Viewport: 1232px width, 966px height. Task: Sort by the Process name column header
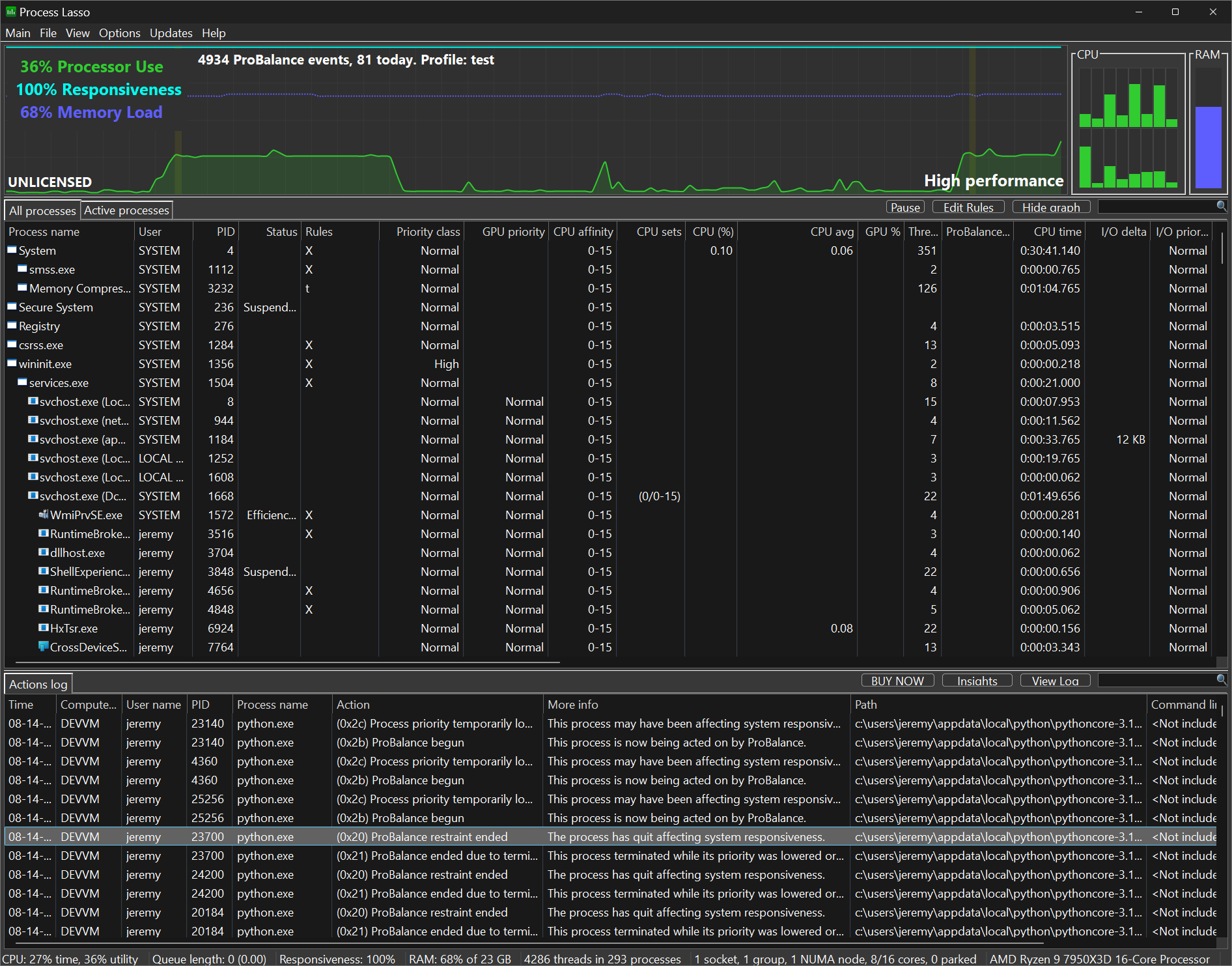pos(69,232)
